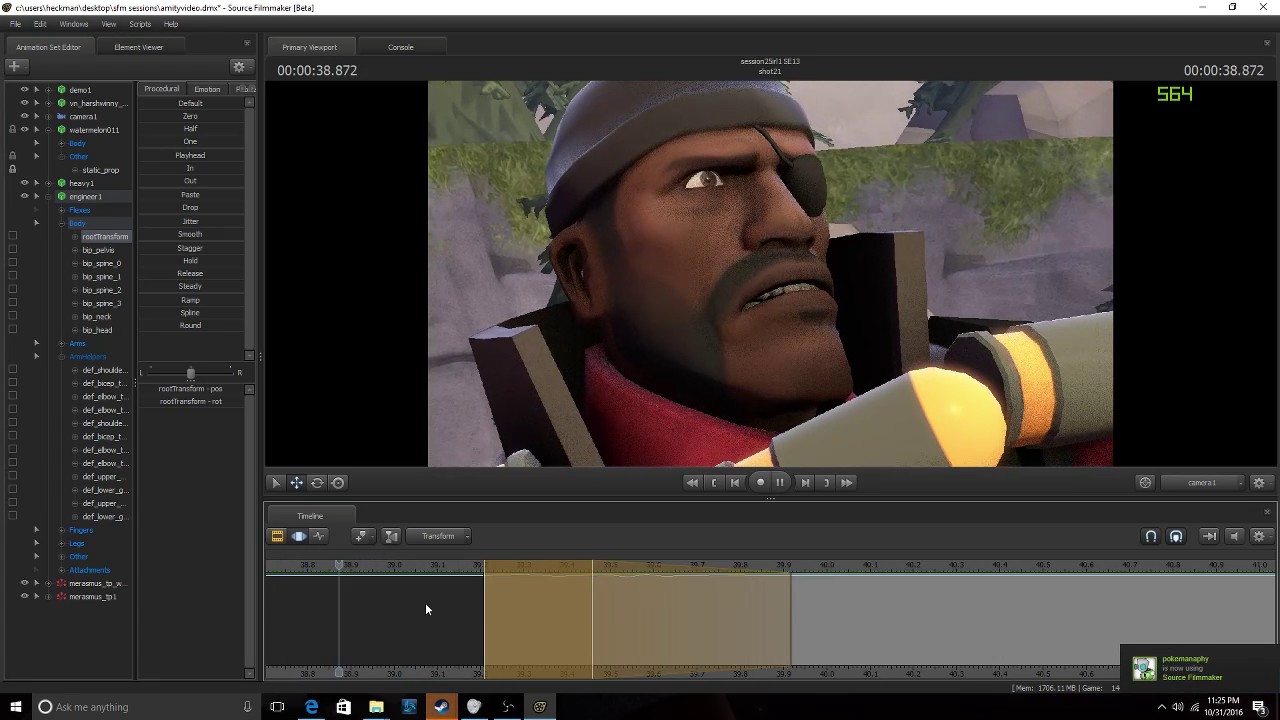1280x720 pixels.
Task: Select rootTransform - pos control
Action: [190, 388]
